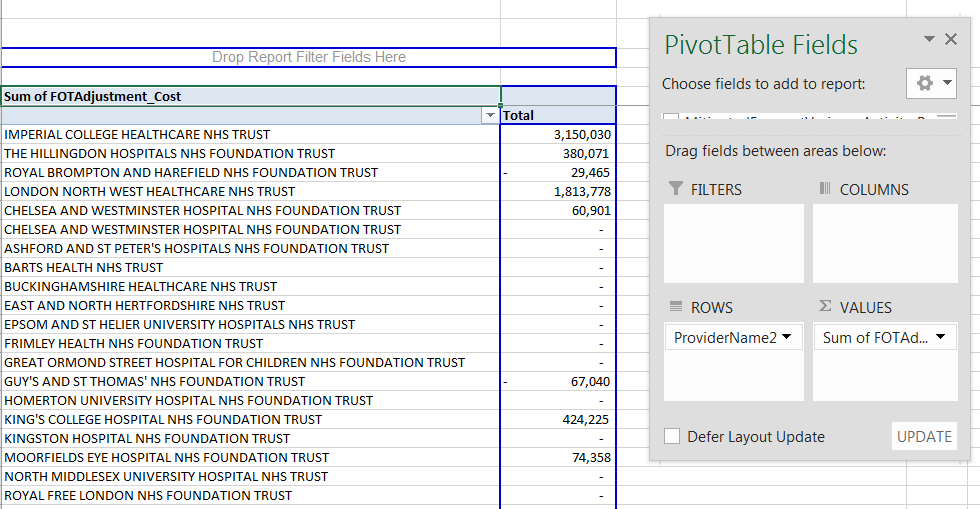Select GREAT ORMOND STREET HOSPITAL row

pos(251,363)
